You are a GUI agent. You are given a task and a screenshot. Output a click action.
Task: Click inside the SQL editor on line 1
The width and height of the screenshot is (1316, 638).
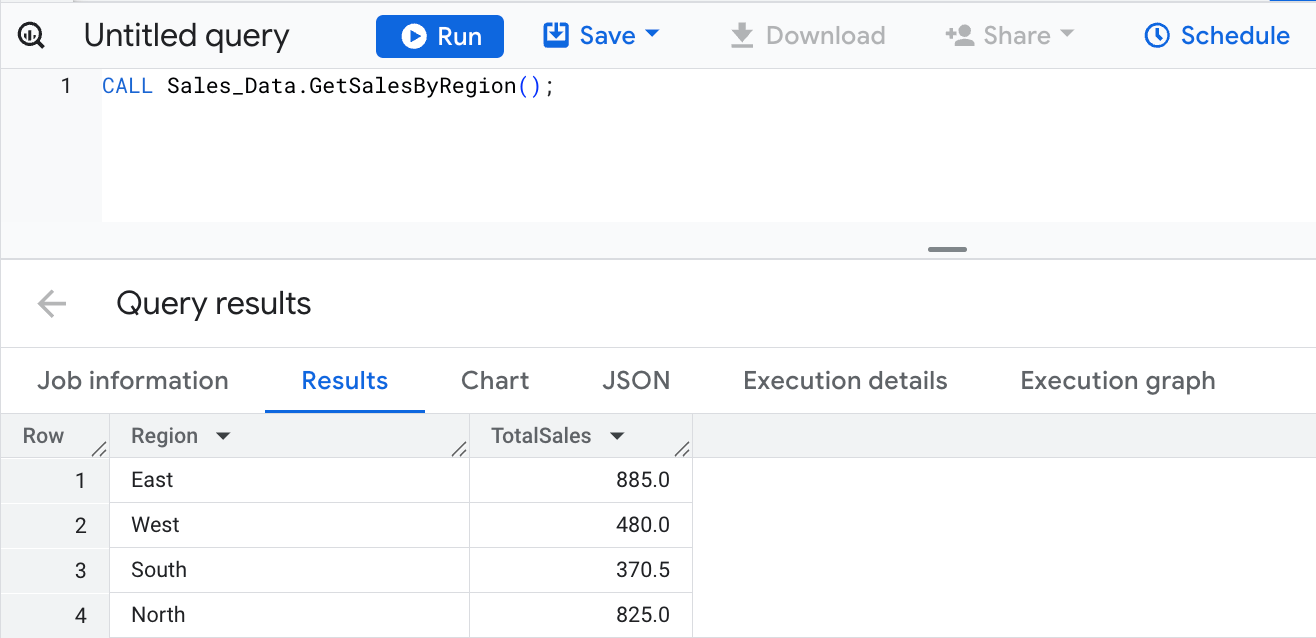[328, 86]
